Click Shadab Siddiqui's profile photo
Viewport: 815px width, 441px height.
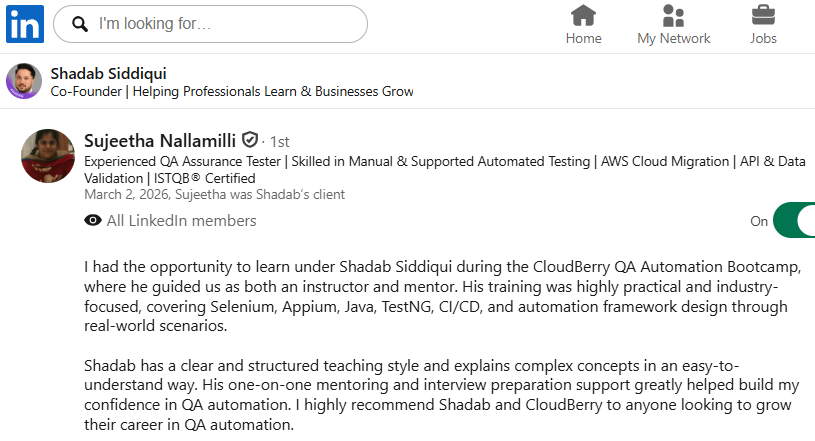pos(24,81)
